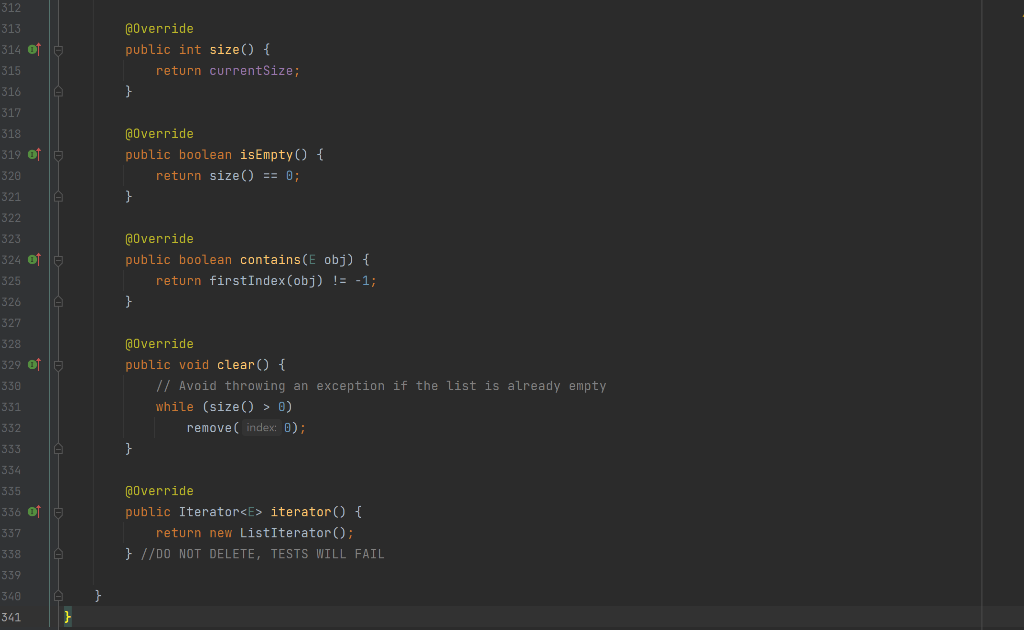Click the overriding-method icon at contains()
The image size is (1024, 630).
pyautogui.click(x=33, y=259)
